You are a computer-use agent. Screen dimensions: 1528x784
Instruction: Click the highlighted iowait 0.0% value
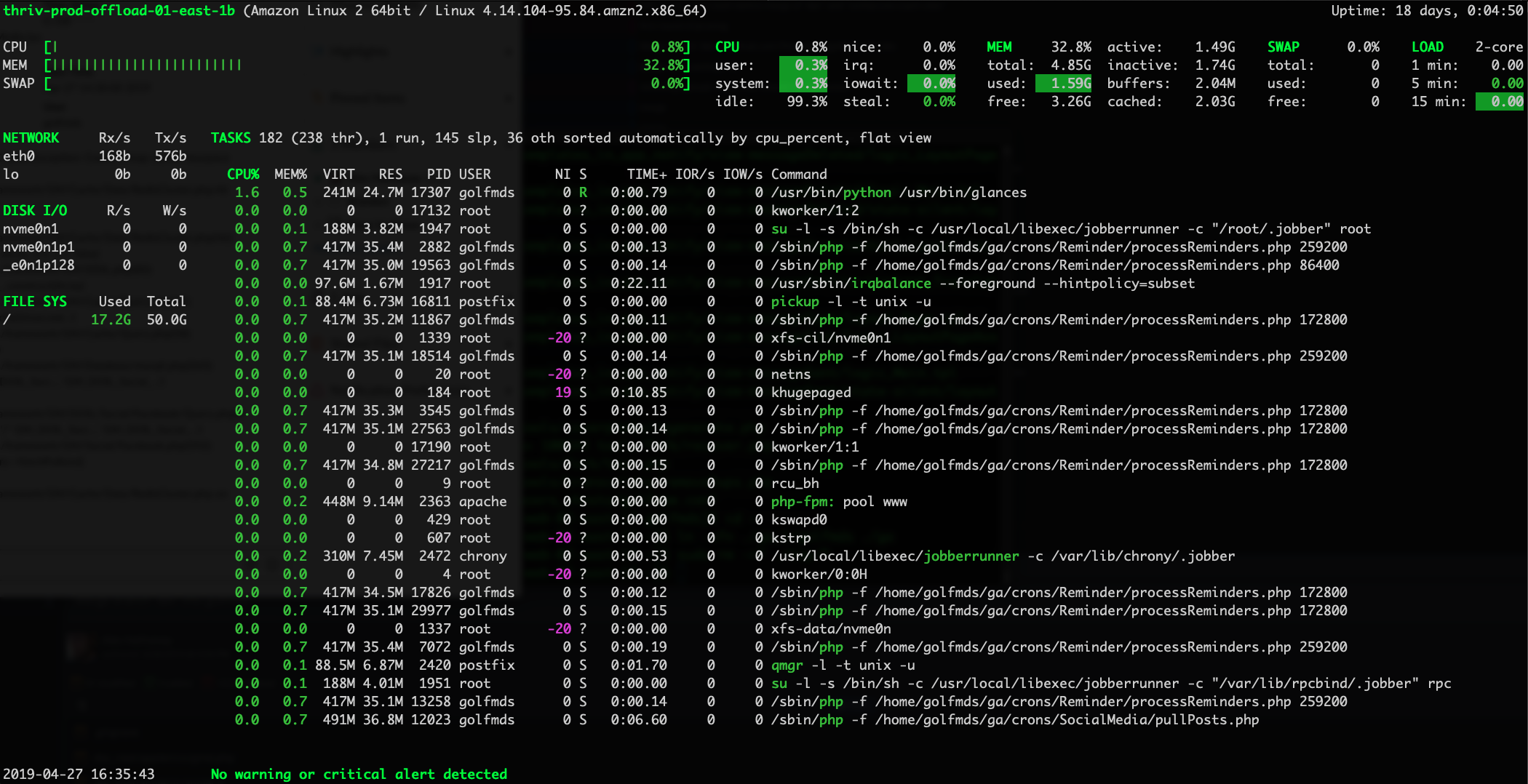click(931, 83)
